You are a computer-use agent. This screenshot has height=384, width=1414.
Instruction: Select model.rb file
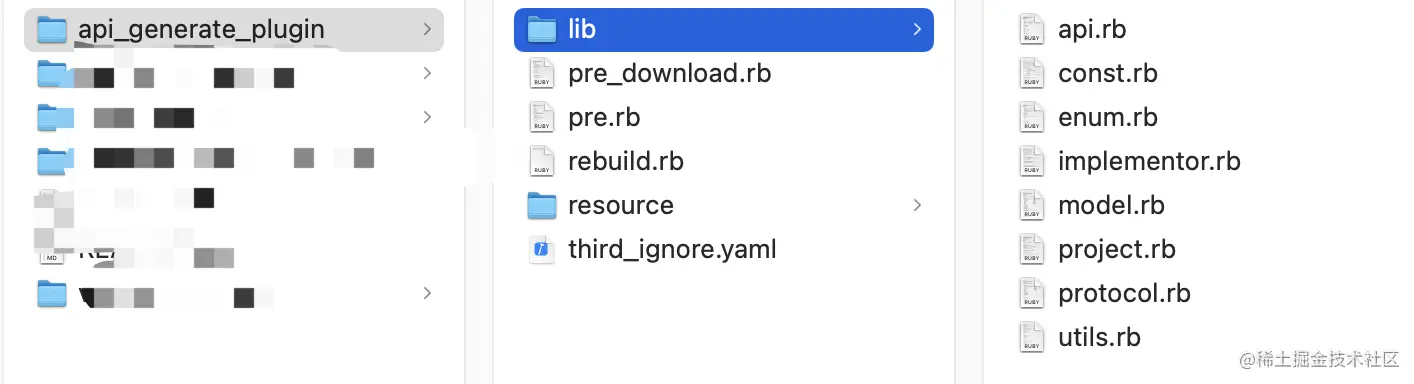click(1111, 206)
